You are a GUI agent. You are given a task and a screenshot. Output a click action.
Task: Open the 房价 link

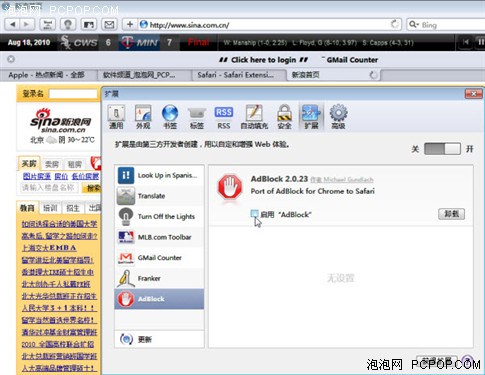pos(61,176)
